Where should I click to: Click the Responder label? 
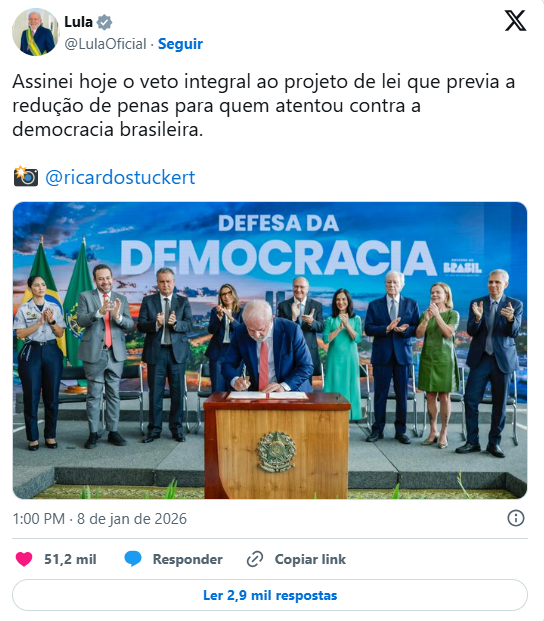tap(188, 559)
